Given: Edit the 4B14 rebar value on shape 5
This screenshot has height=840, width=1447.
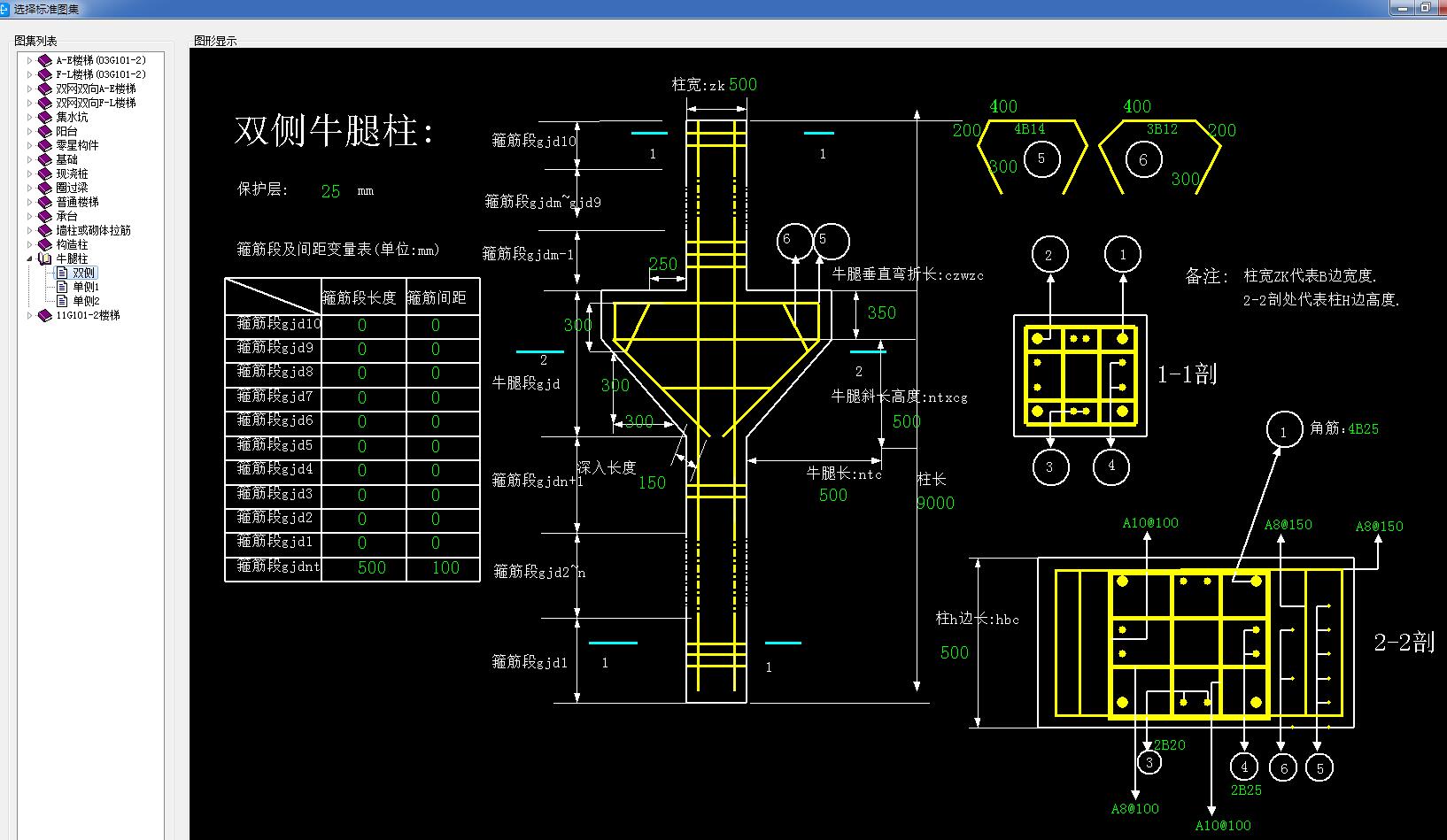Looking at the screenshot, I should tap(1029, 129).
